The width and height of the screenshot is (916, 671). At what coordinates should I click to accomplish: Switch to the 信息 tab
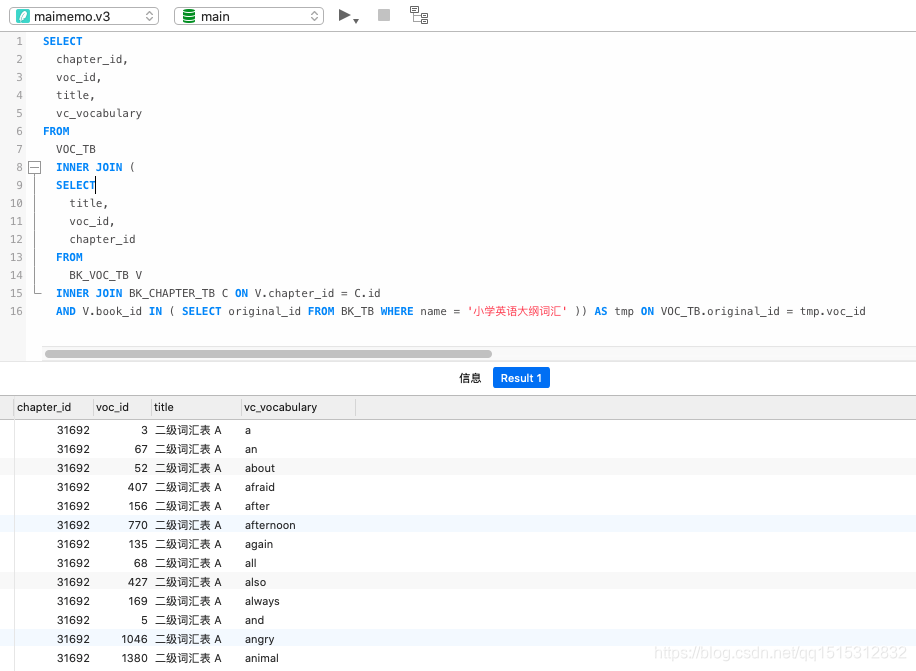(470, 378)
